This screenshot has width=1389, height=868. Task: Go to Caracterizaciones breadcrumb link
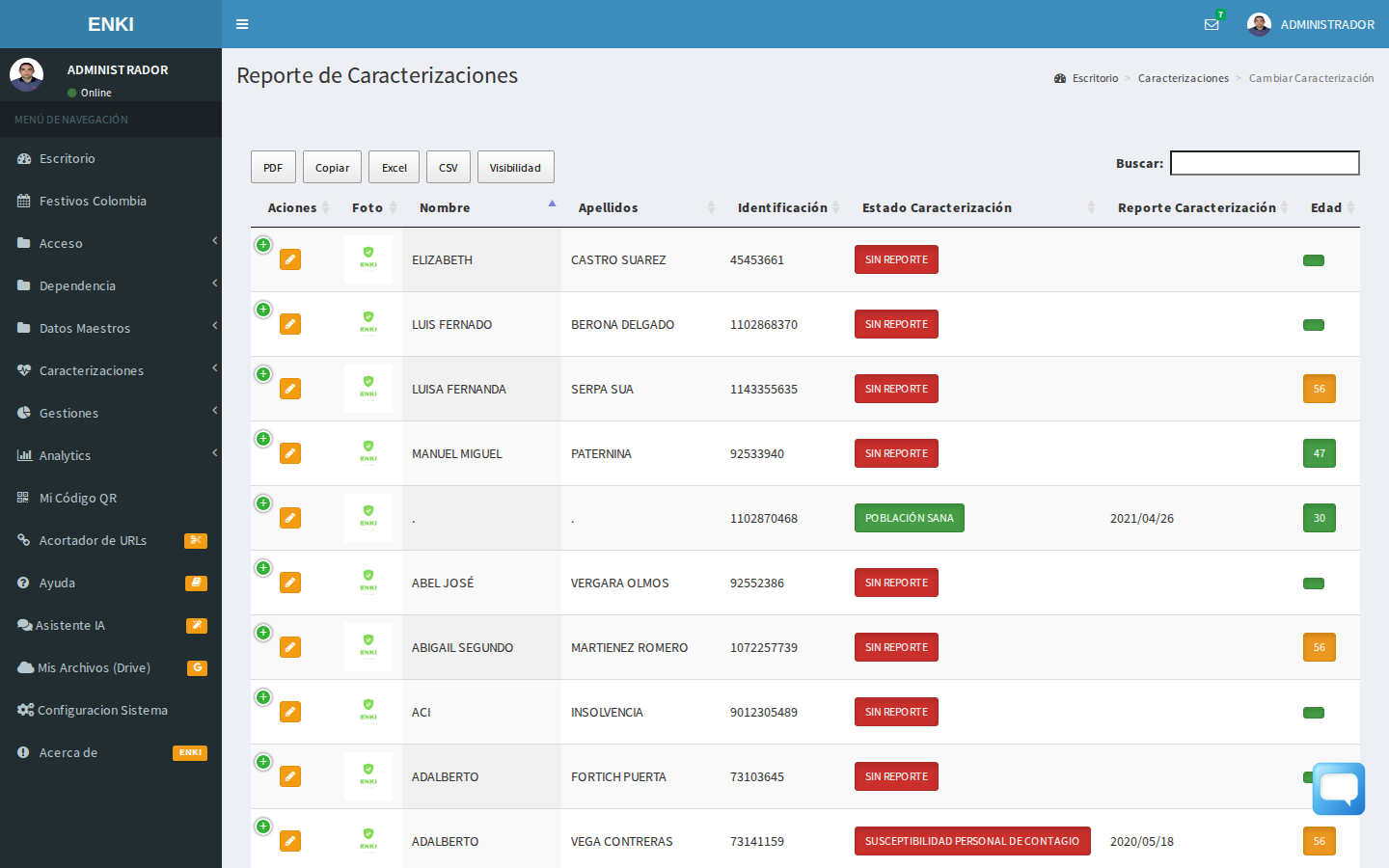pyautogui.click(x=1184, y=78)
